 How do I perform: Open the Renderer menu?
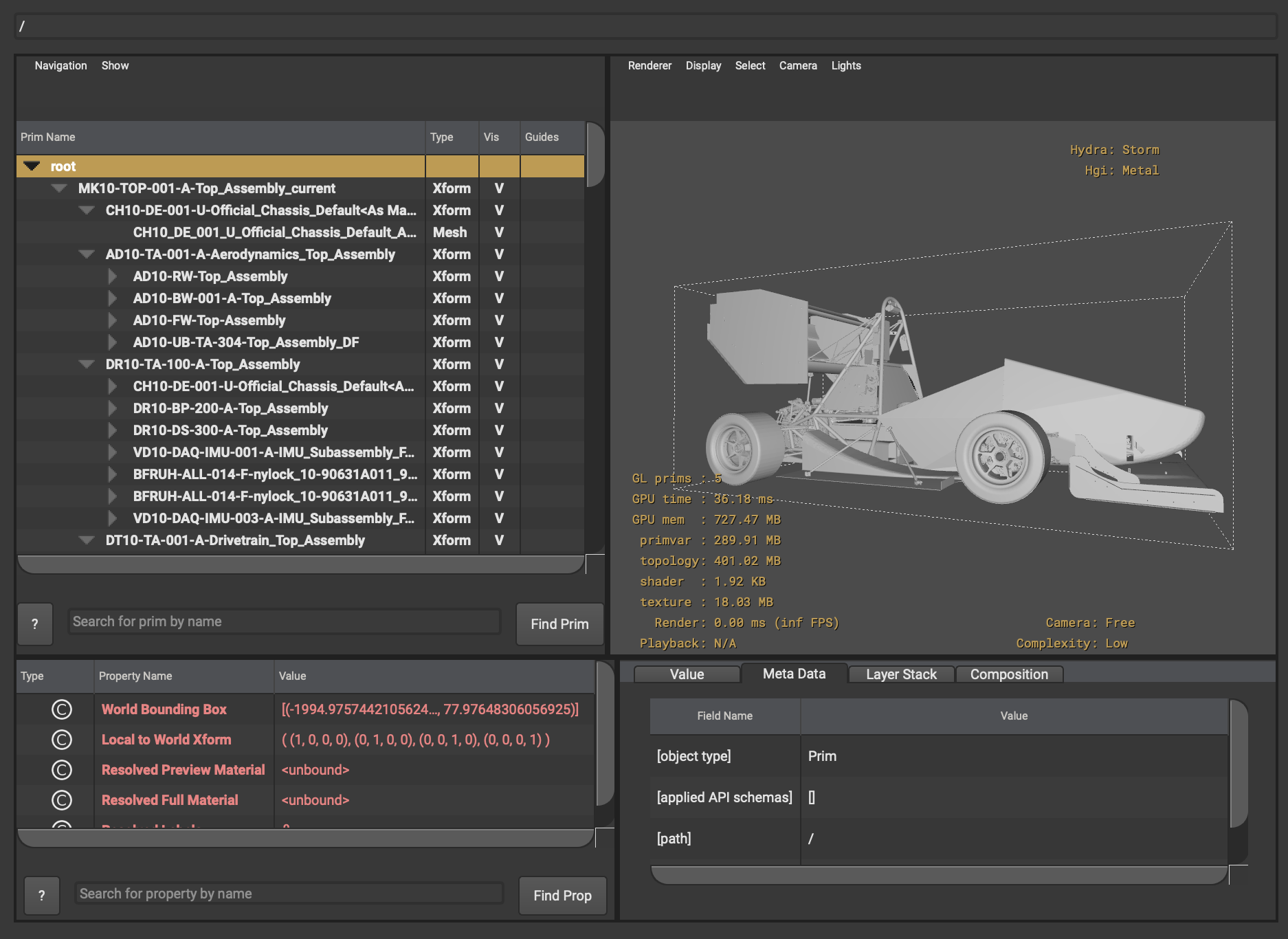coord(649,65)
